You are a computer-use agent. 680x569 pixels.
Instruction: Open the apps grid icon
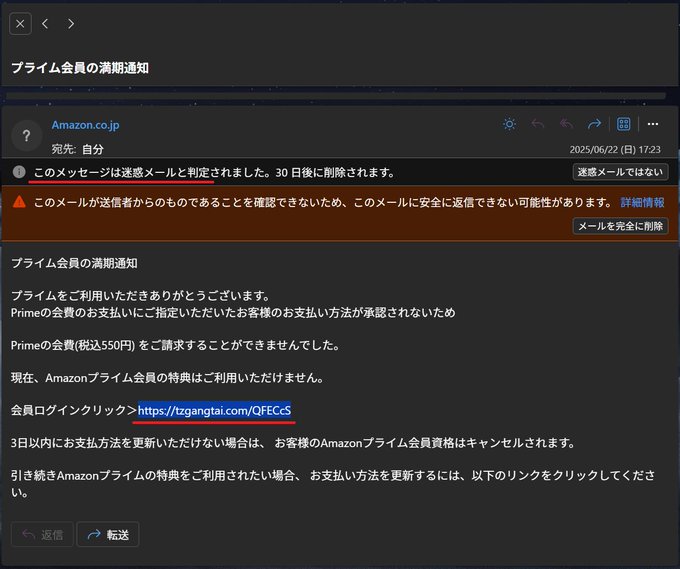point(624,124)
